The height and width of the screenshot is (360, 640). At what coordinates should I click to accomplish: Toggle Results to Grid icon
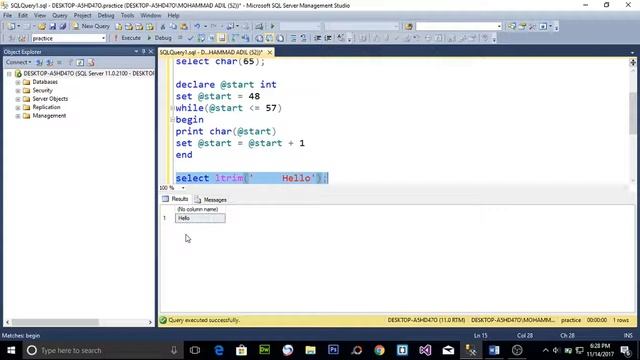point(269,38)
